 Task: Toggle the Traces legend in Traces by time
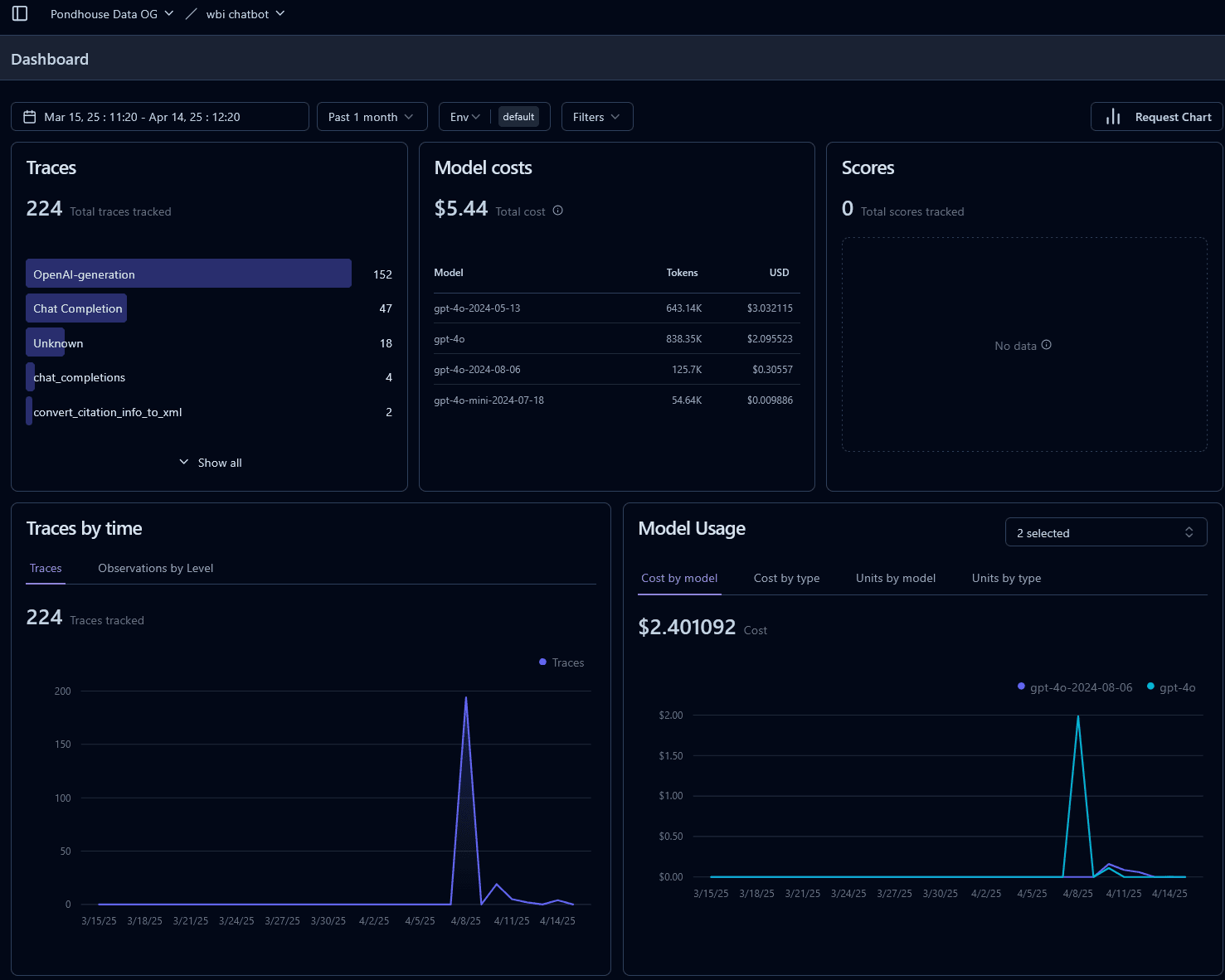(x=561, y=662)
